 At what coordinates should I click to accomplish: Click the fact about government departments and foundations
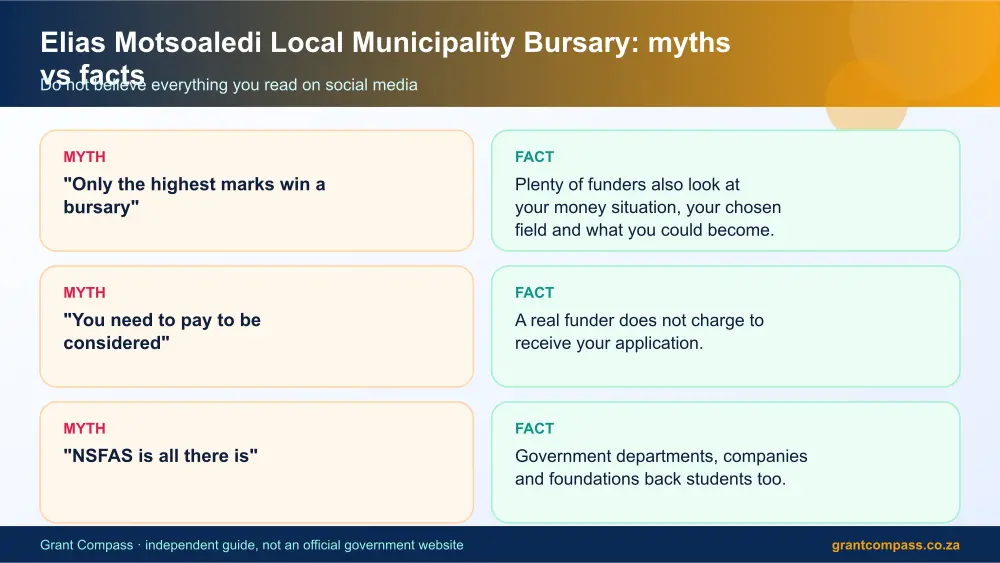(661, 467)
